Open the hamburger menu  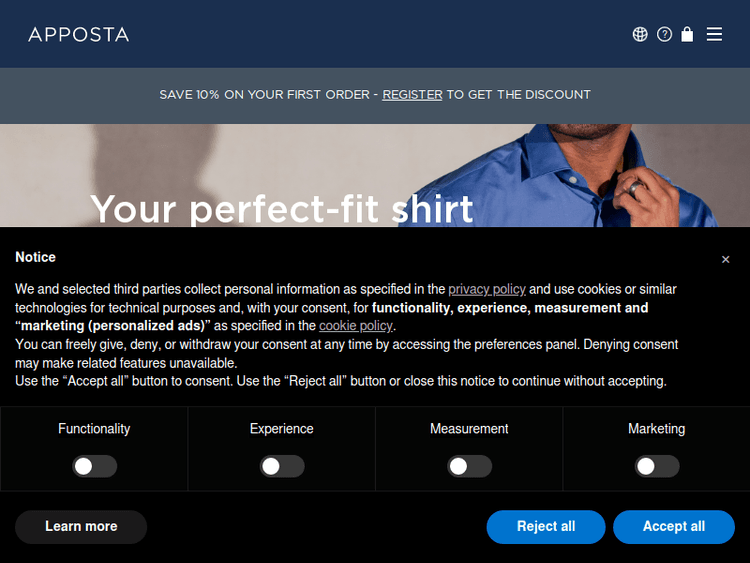[714, 34]
